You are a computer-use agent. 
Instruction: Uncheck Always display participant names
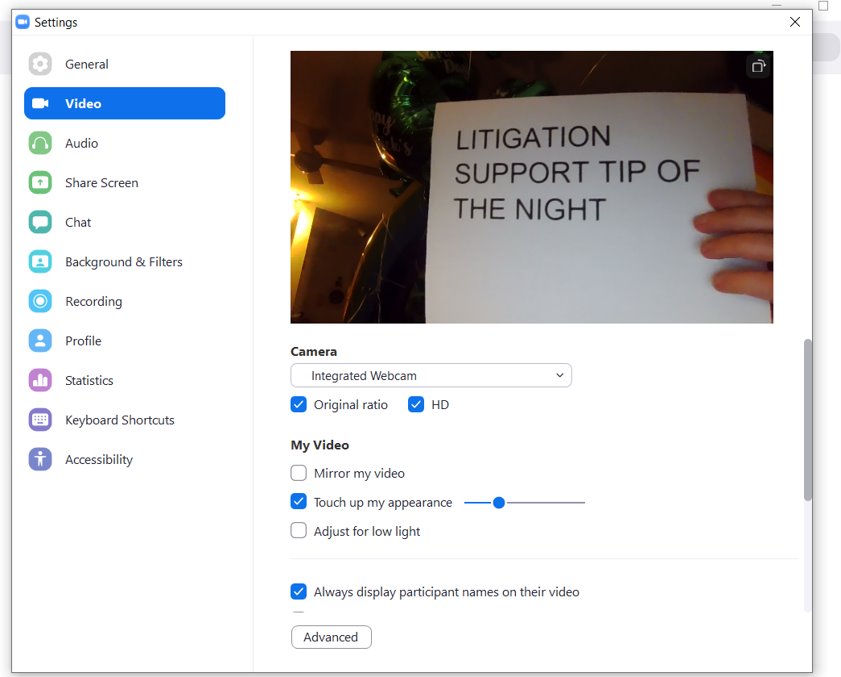pyautogui.click(x=298, y=592)
